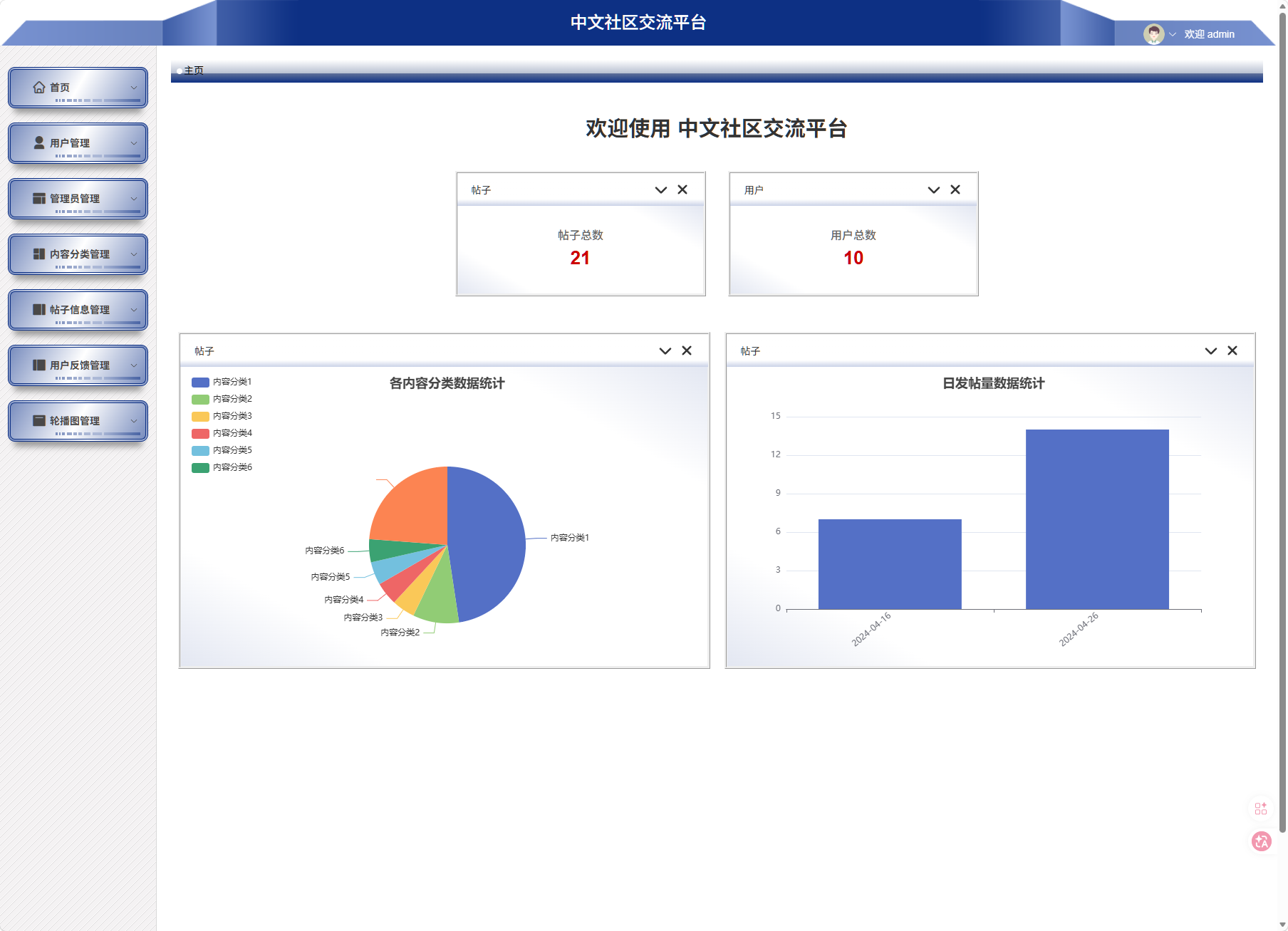The image size is (1288, 931).
Task: Collapse the 日发帖量数据统计 panel
Action: click(x=1211, y=351)
